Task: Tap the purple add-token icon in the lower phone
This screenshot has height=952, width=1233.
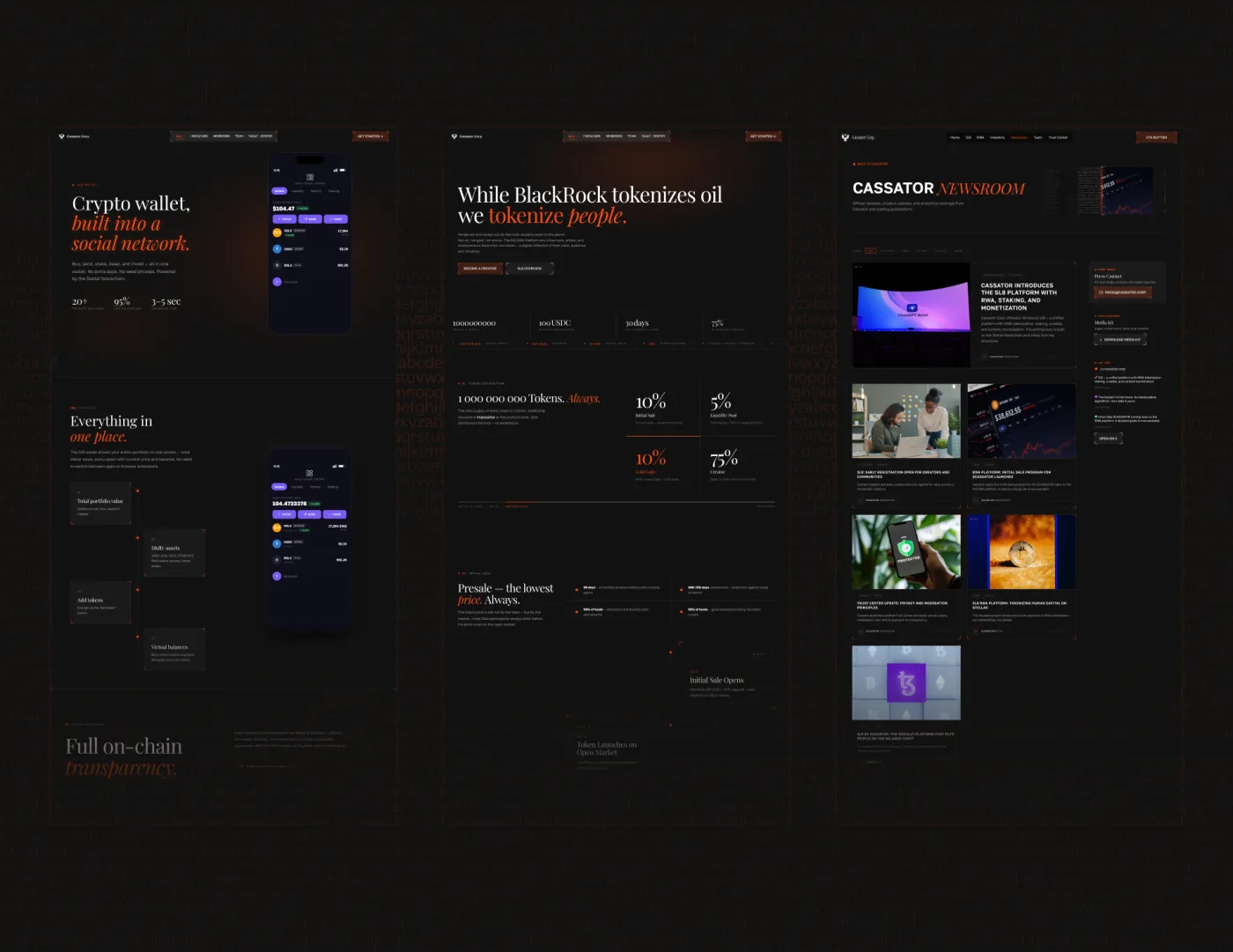Action: [277, 576]
